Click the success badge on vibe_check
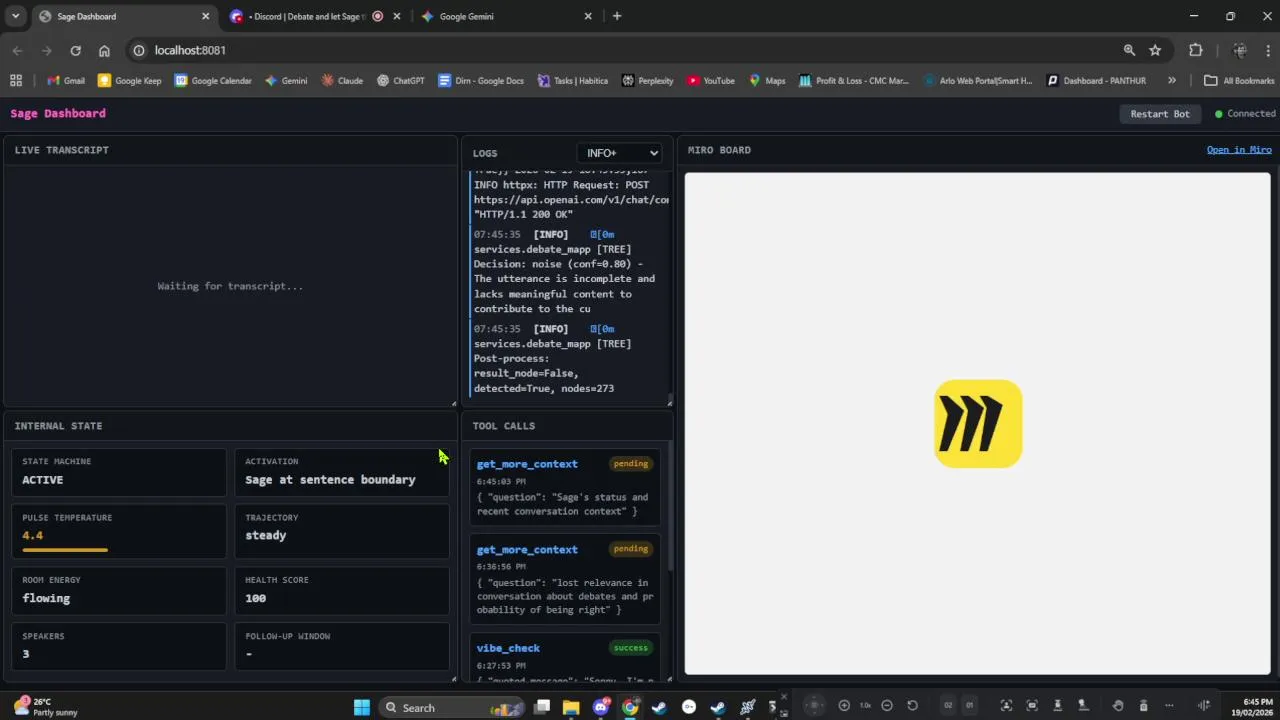 (x=631, y=648)
